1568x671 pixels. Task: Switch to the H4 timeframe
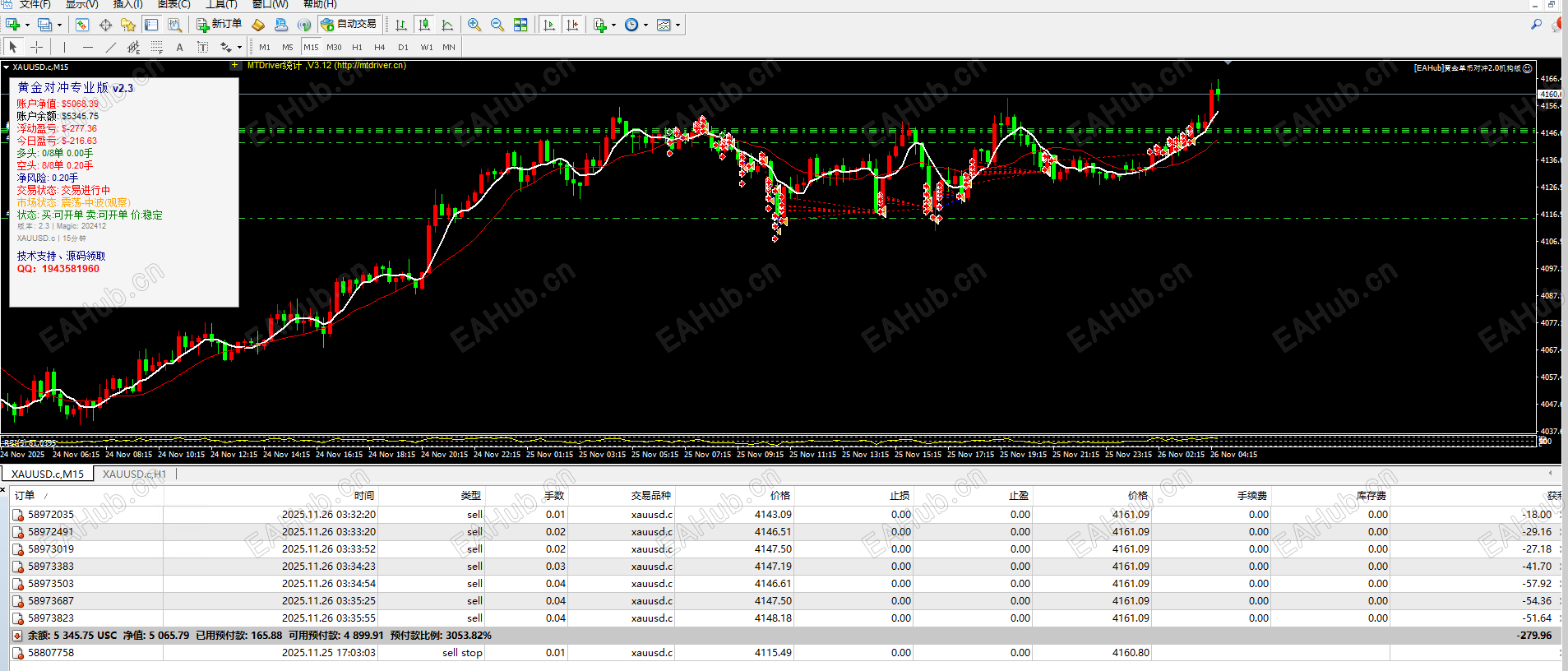click(380, 47)
